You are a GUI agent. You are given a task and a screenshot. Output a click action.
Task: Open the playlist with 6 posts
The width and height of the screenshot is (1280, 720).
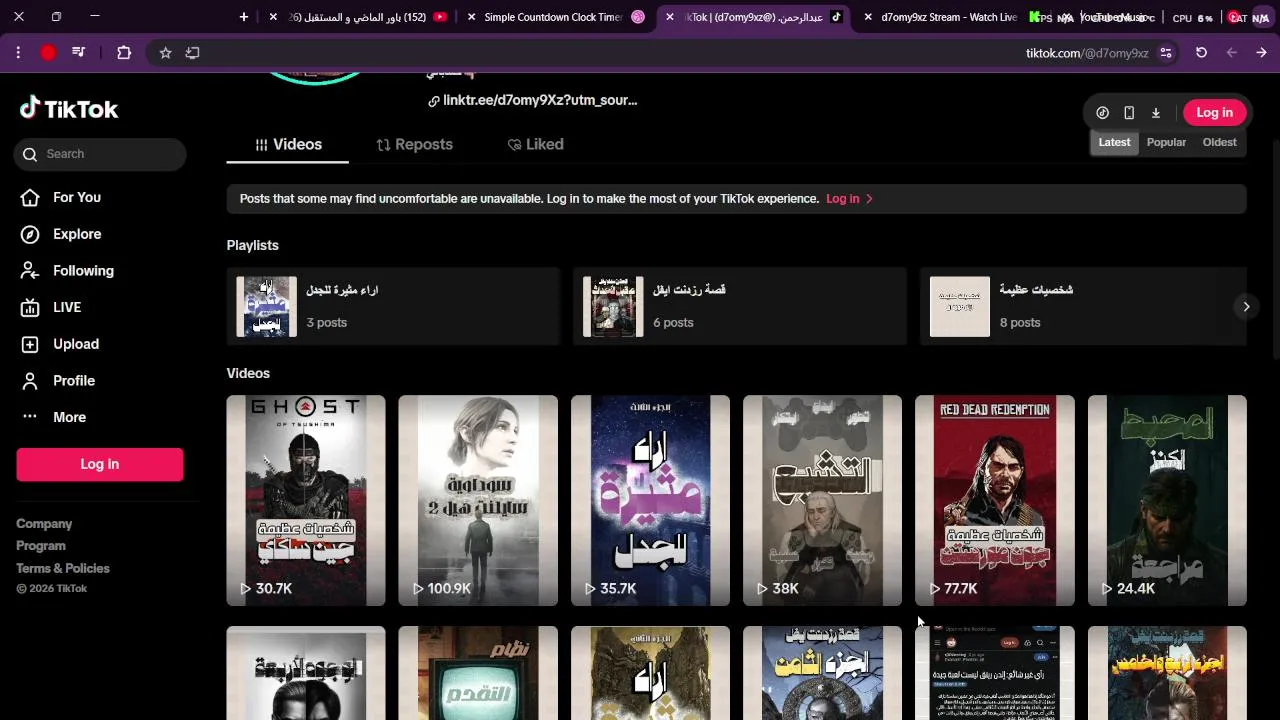click(740, 307)
